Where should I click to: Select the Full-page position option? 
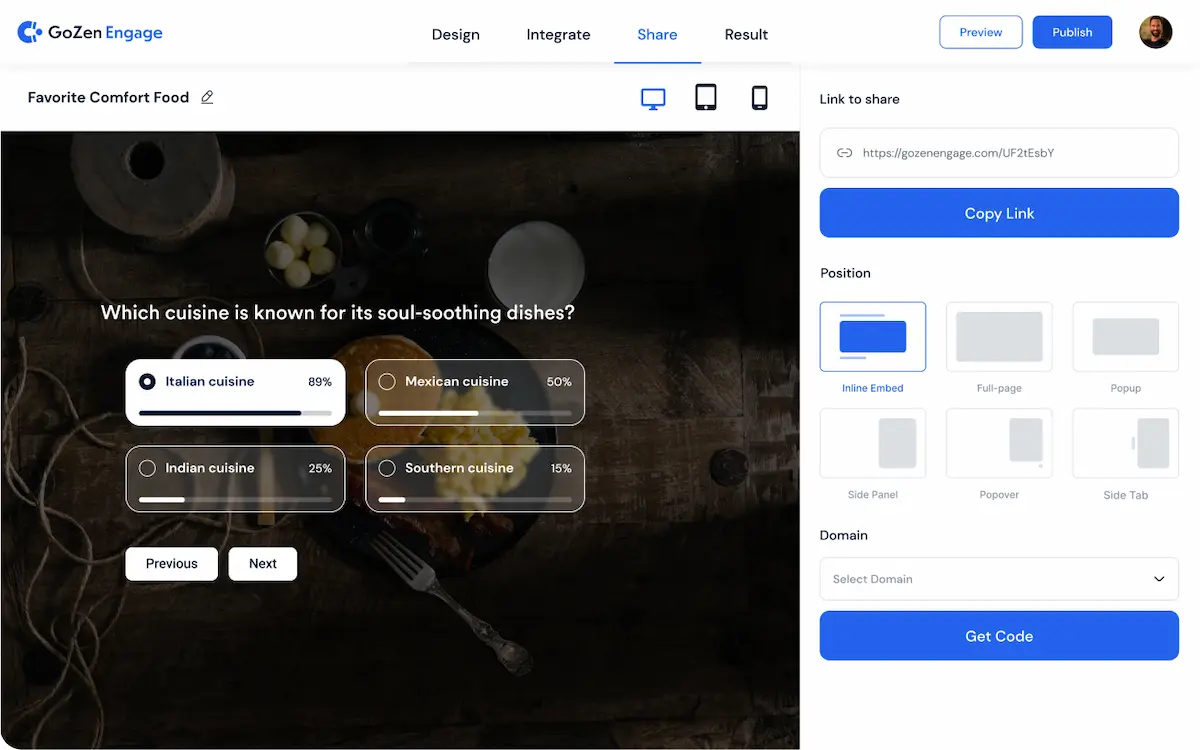tap(999, 337)
